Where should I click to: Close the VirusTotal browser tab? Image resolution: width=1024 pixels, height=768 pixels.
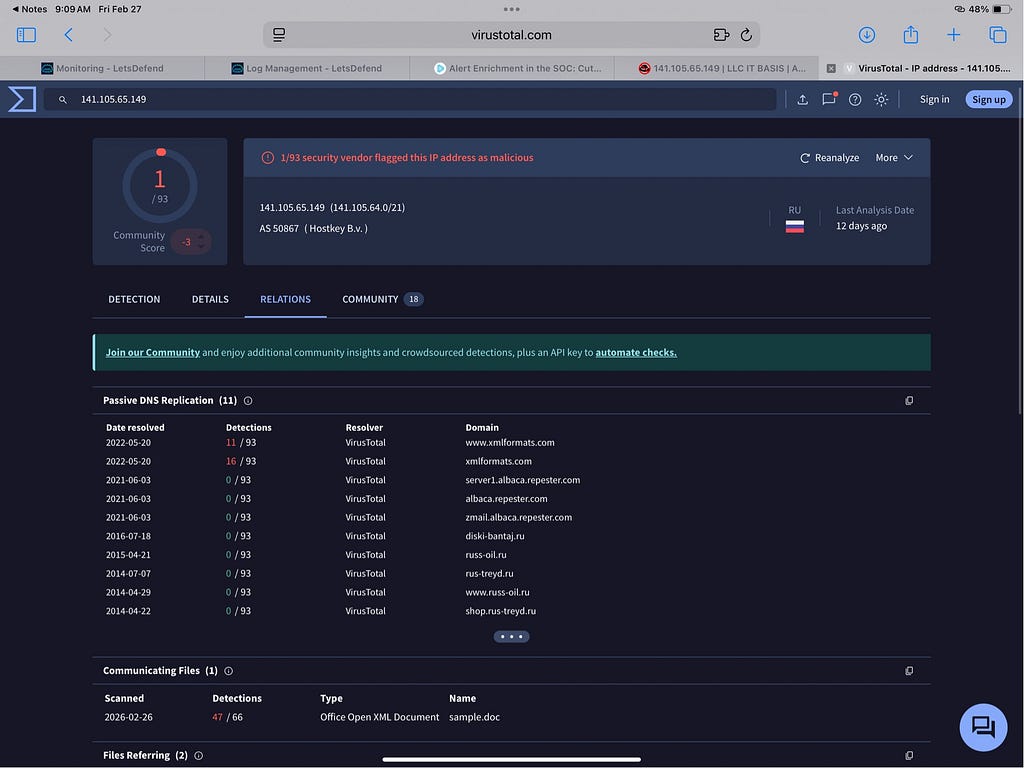pyautogui.click(x=831, y=68)
